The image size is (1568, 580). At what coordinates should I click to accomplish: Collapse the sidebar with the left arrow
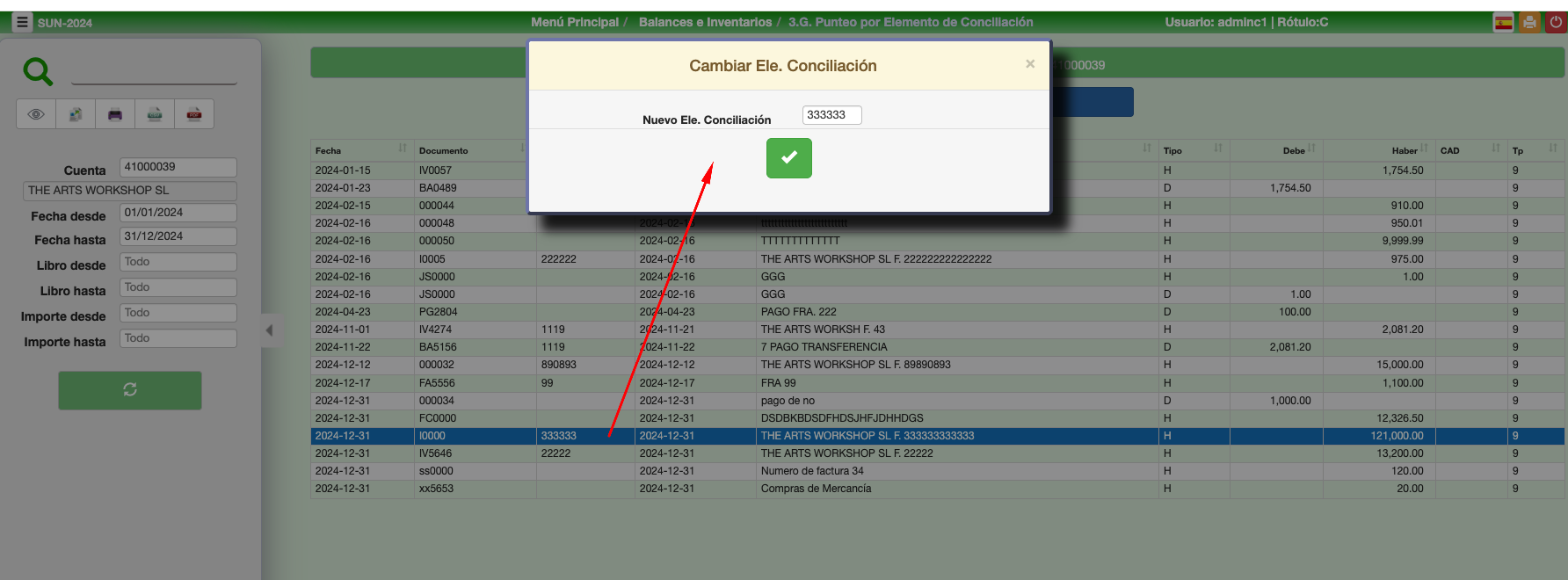(x=270, y=330)
